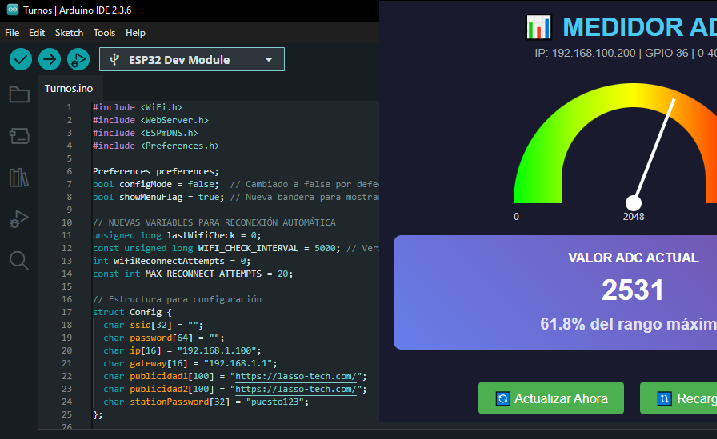Viewport: 717px width, 439px height.
Task: Click the char password[64] line
Action: coord(164,338)
